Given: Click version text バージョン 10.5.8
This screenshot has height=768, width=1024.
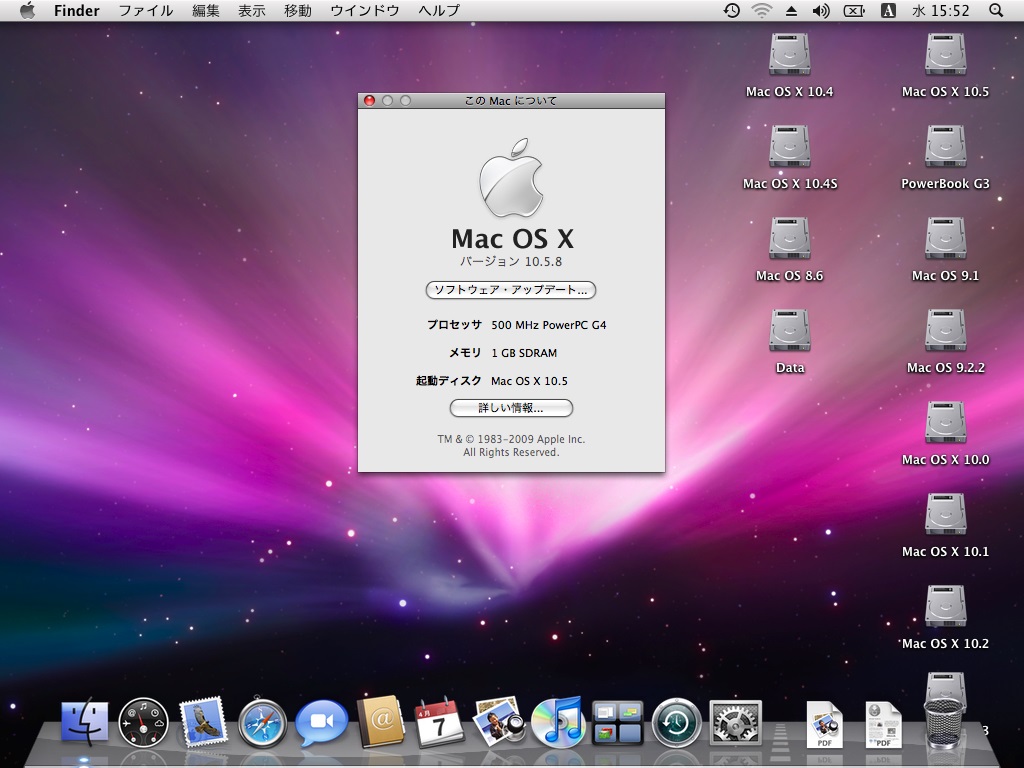Looking at the screenshot, I should tap(511, 261).
